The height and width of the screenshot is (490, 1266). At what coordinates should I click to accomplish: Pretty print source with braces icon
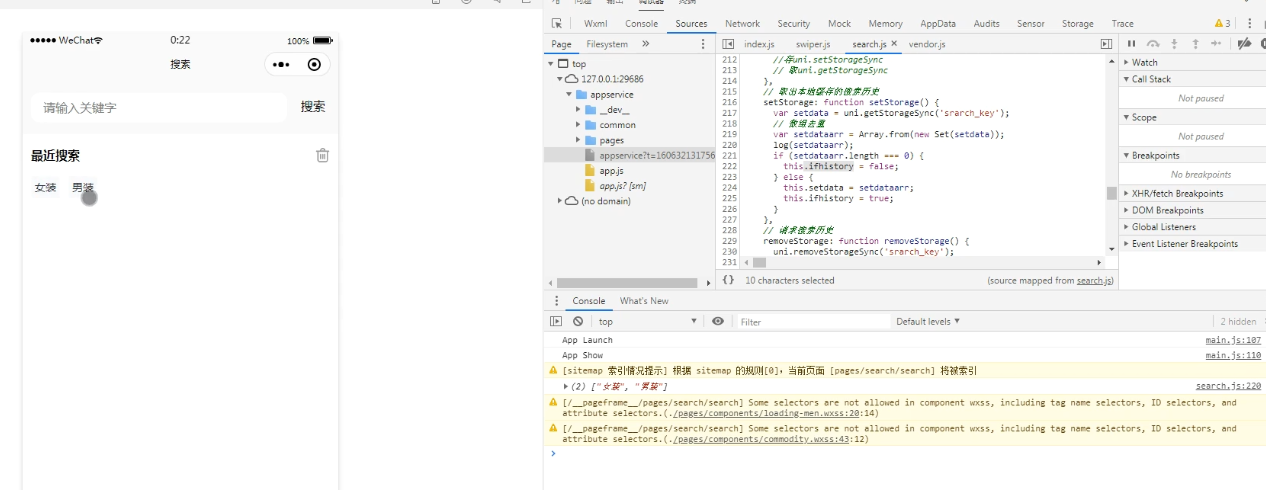pos(729,280)
